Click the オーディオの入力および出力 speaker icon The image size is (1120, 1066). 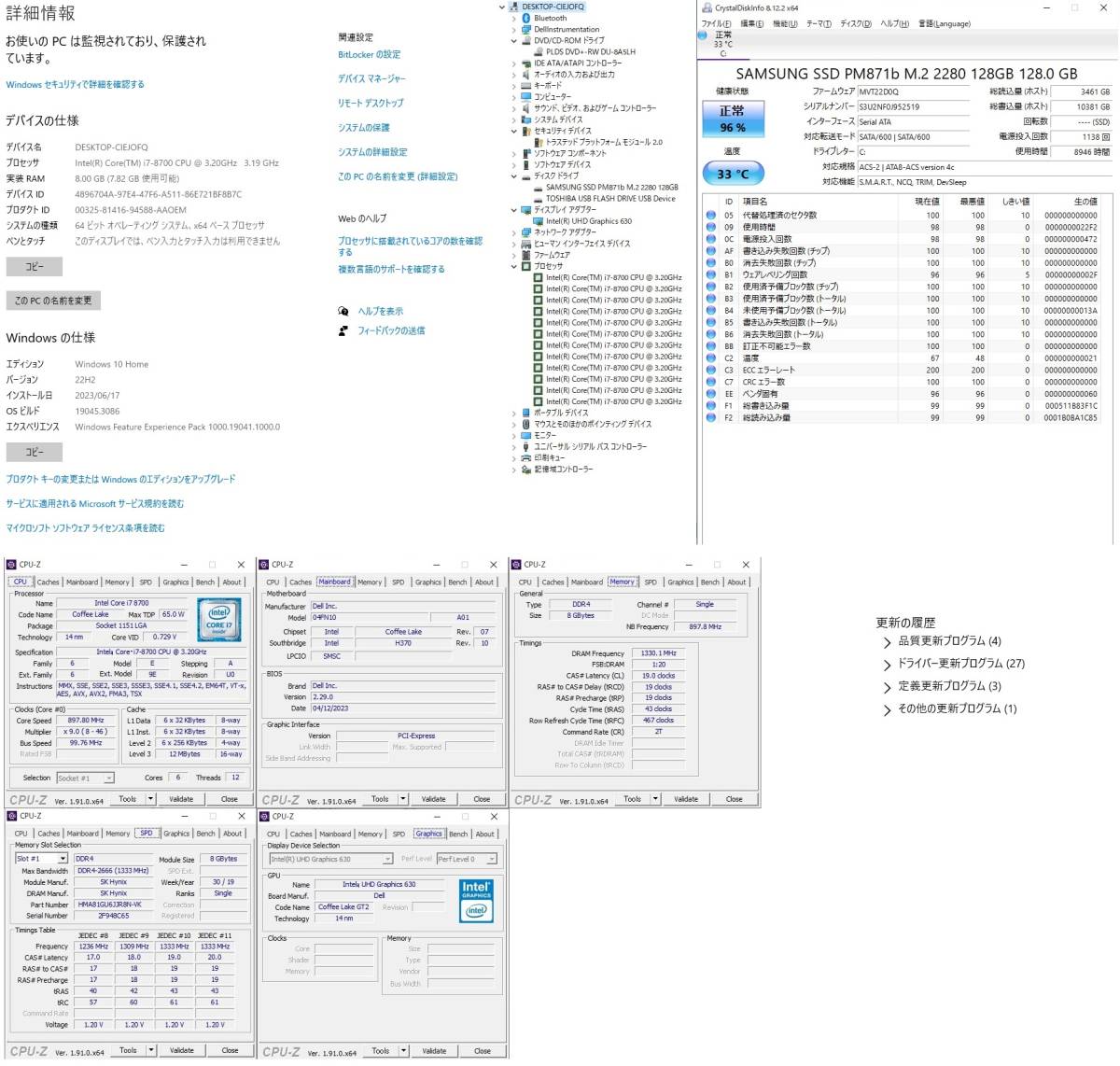click(x=526, y=74)
